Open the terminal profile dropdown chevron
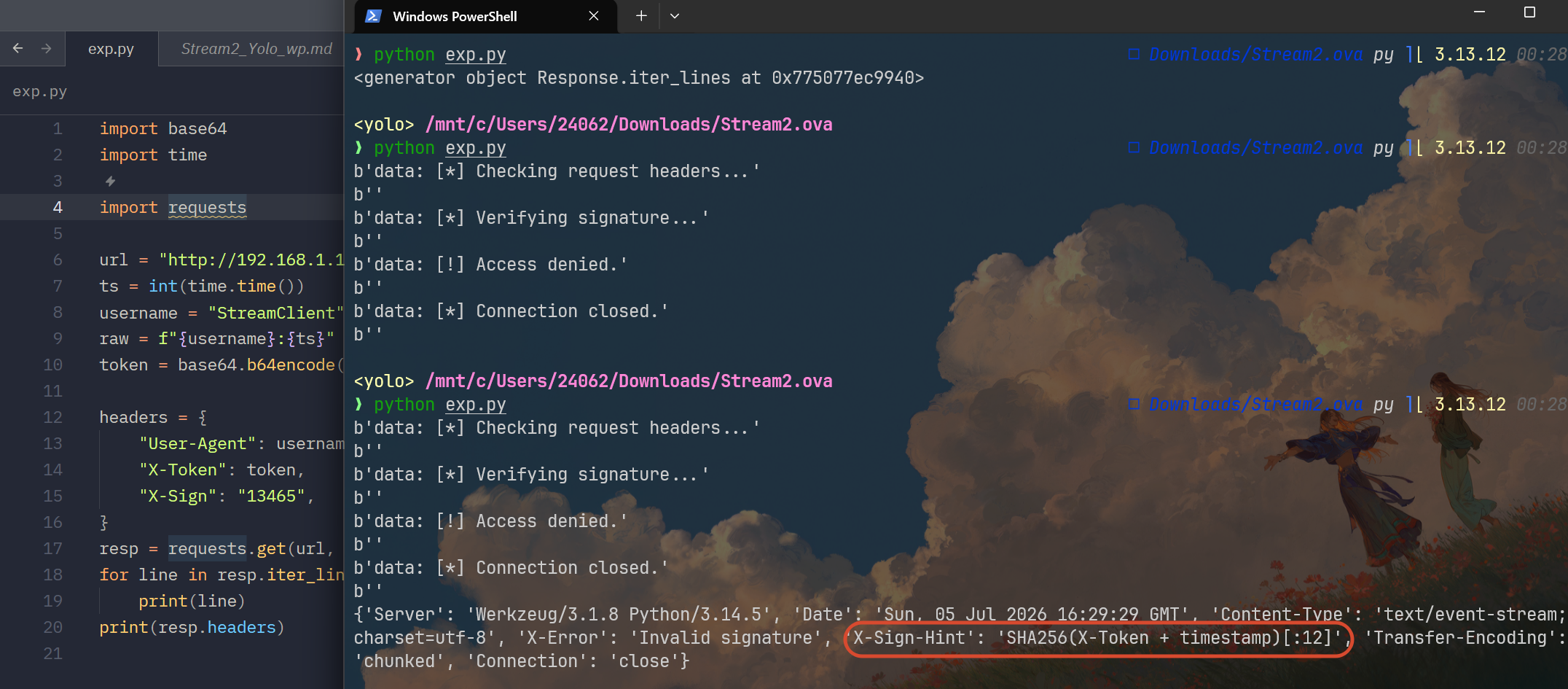Screen dimensions: 1568x689 click(x=675, y=16)
